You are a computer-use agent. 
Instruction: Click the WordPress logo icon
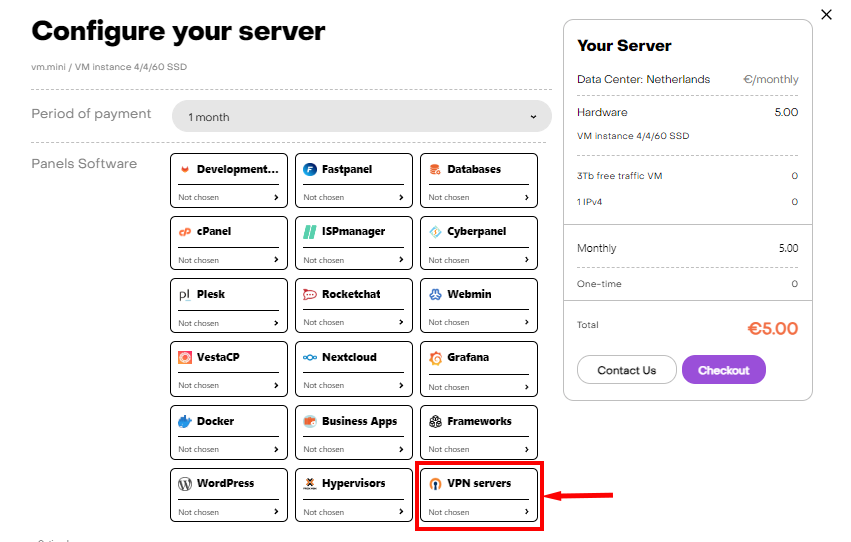coord(185,484)
